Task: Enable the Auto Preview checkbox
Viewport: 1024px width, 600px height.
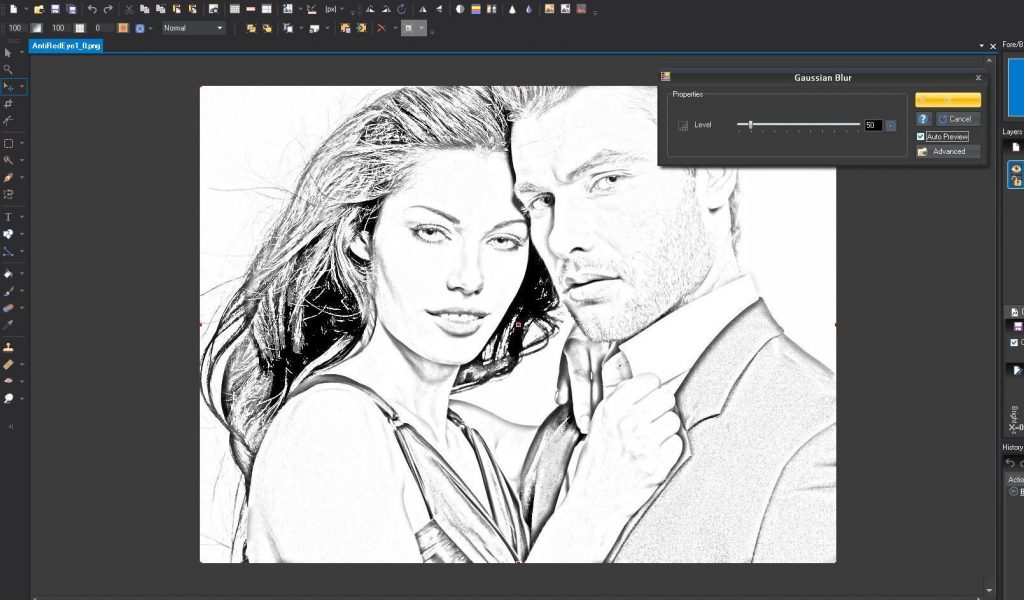Action: (921, 135)
